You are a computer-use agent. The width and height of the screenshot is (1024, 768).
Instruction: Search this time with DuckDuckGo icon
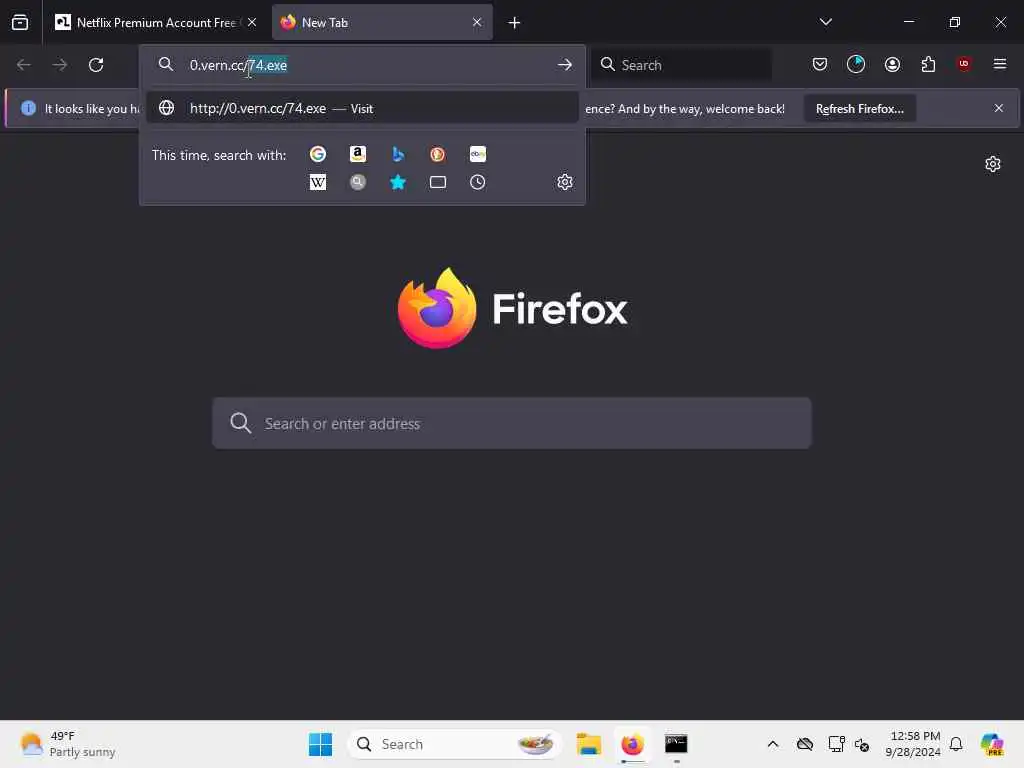point(438,154)
